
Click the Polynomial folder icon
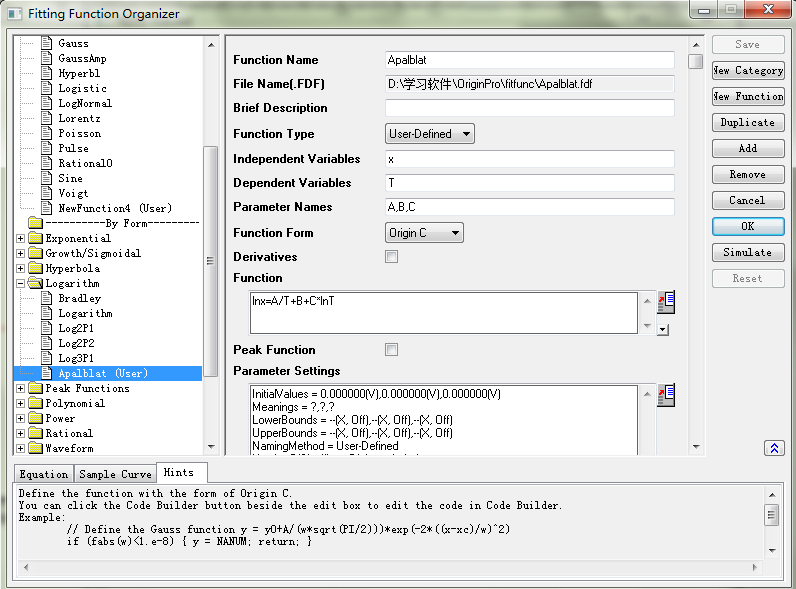36,403
